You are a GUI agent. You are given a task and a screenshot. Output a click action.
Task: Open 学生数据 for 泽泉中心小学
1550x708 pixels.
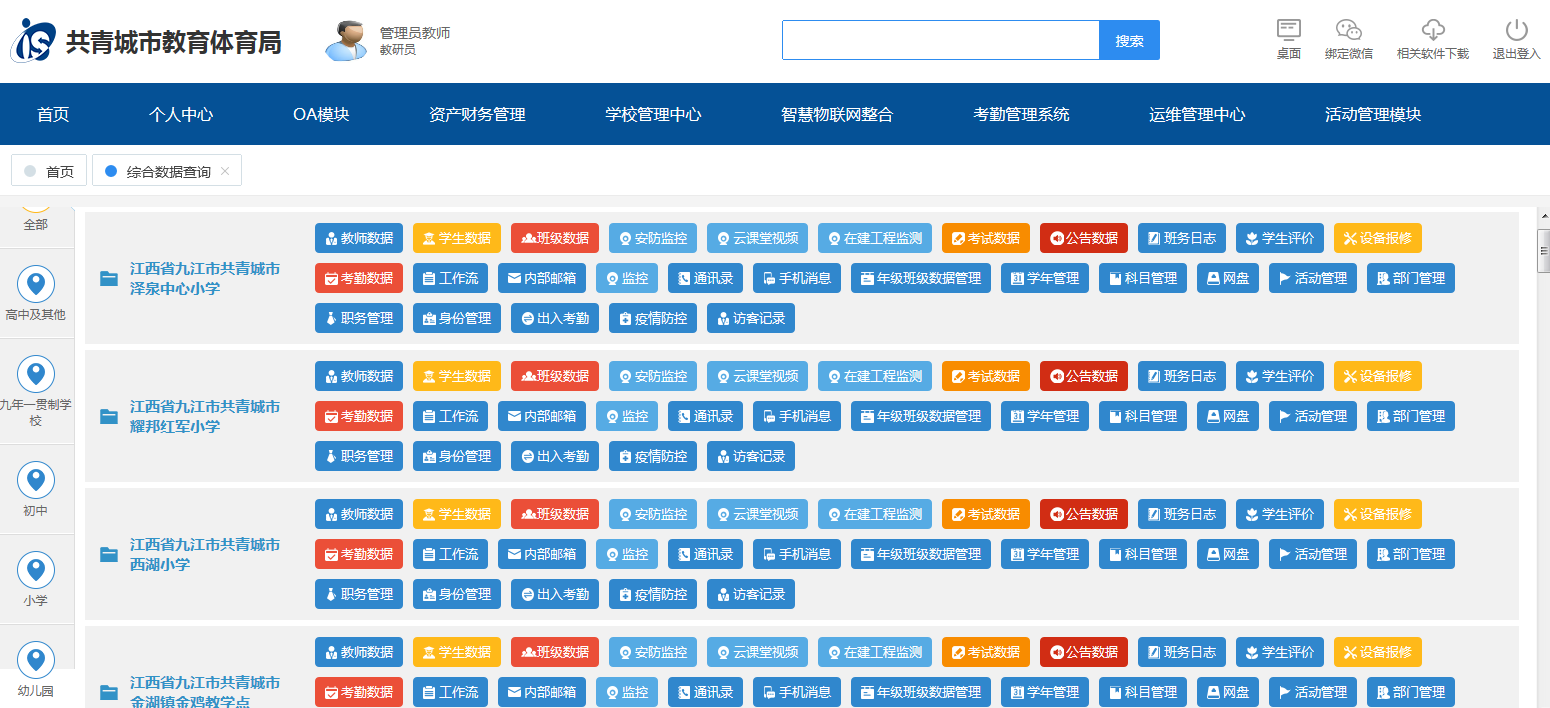[x=457, y=238]
